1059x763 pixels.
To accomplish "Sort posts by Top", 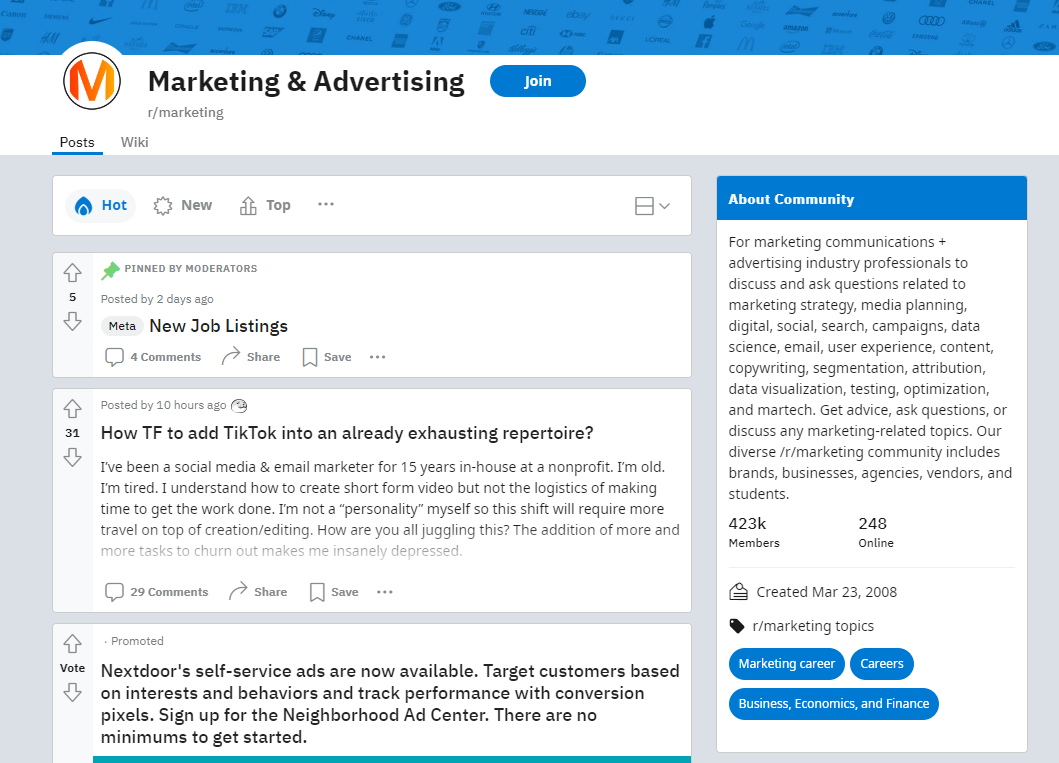I will click(x=264, y=204).
